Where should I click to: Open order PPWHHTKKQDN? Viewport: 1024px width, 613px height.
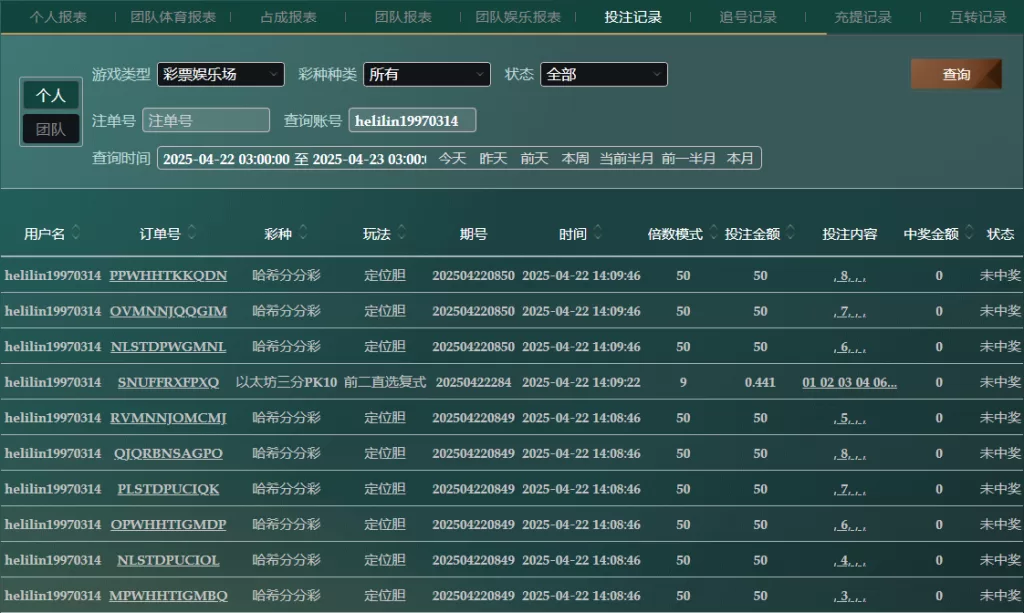[168, 275]
